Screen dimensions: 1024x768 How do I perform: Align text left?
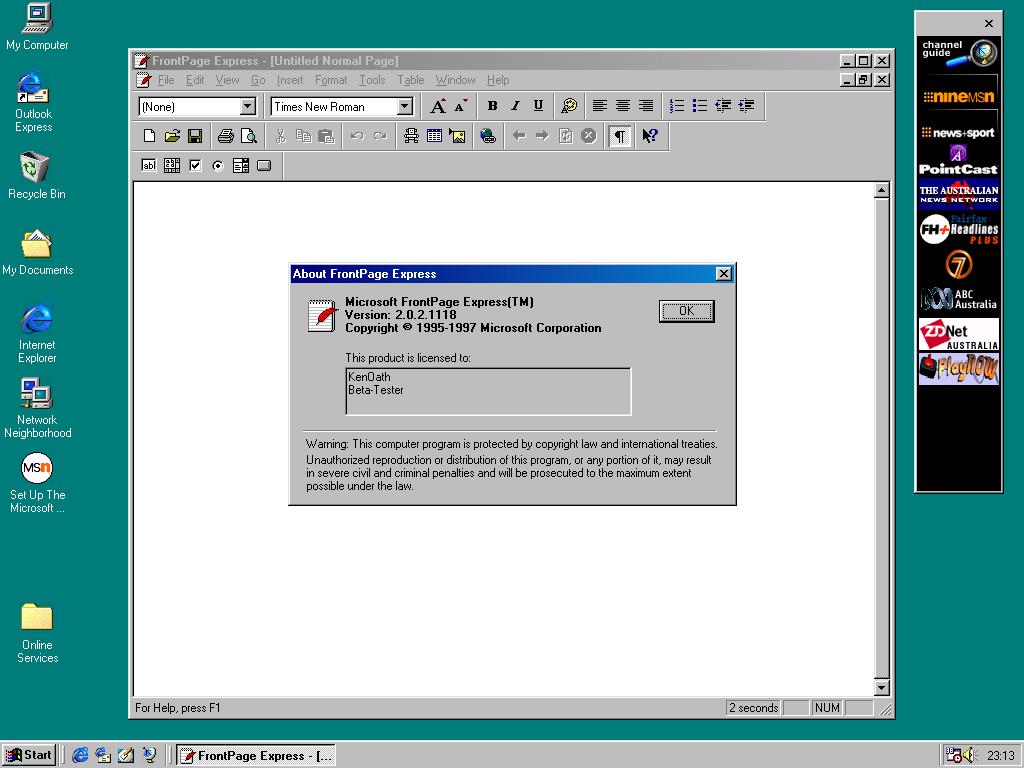[x=600, y=106]
